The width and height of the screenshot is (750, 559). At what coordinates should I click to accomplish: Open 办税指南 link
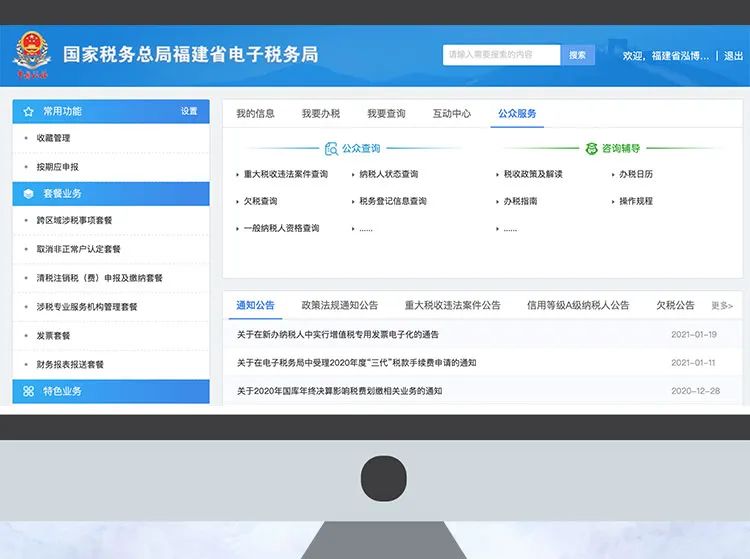coord(520,201)
